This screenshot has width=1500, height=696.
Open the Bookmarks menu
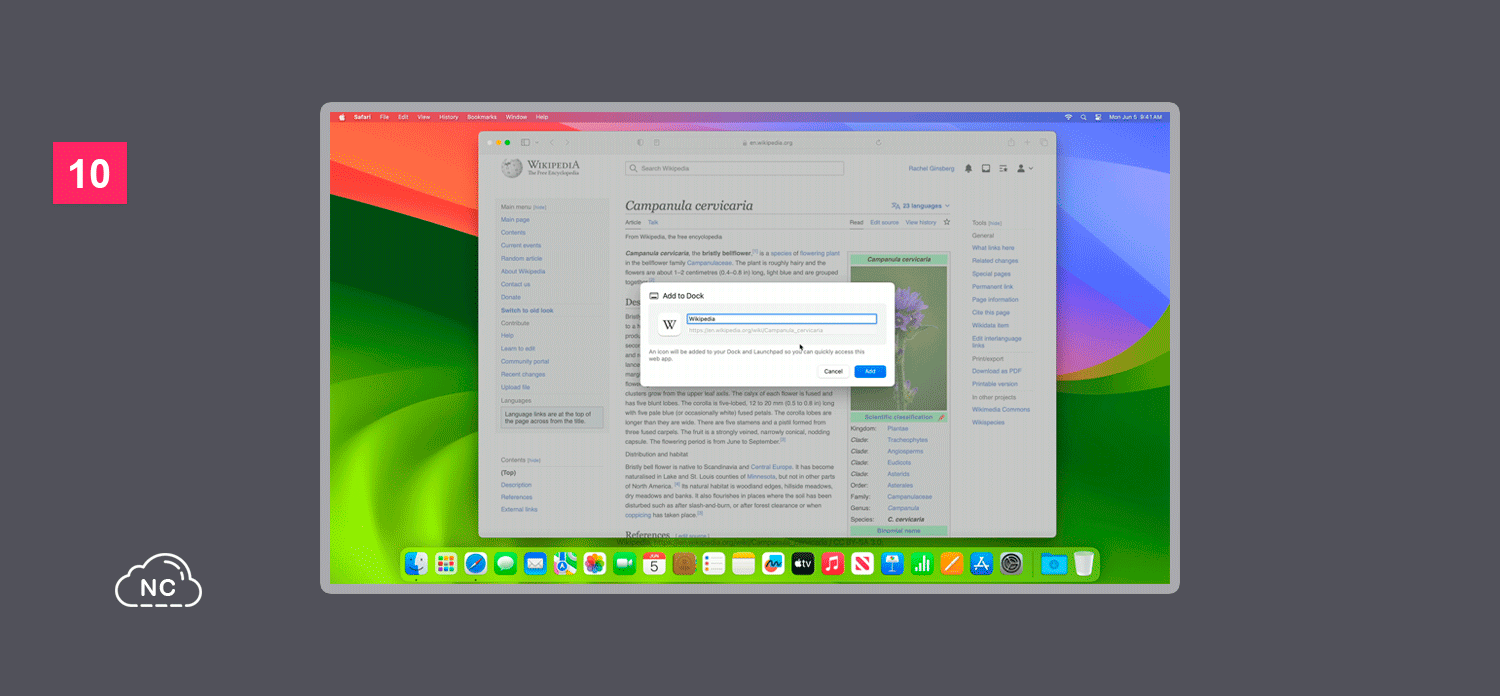pos(482,117)
